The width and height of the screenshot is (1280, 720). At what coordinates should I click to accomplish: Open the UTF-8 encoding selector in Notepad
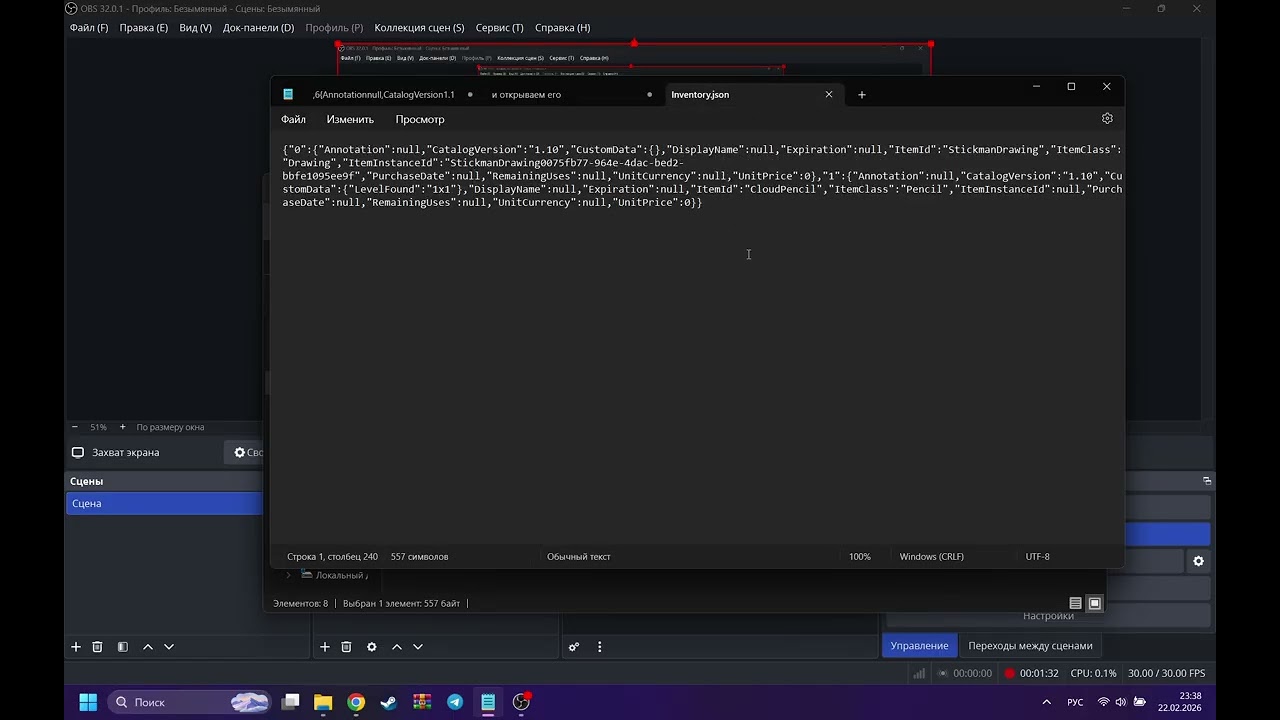pyautogui.click(x=1038, y=557)
